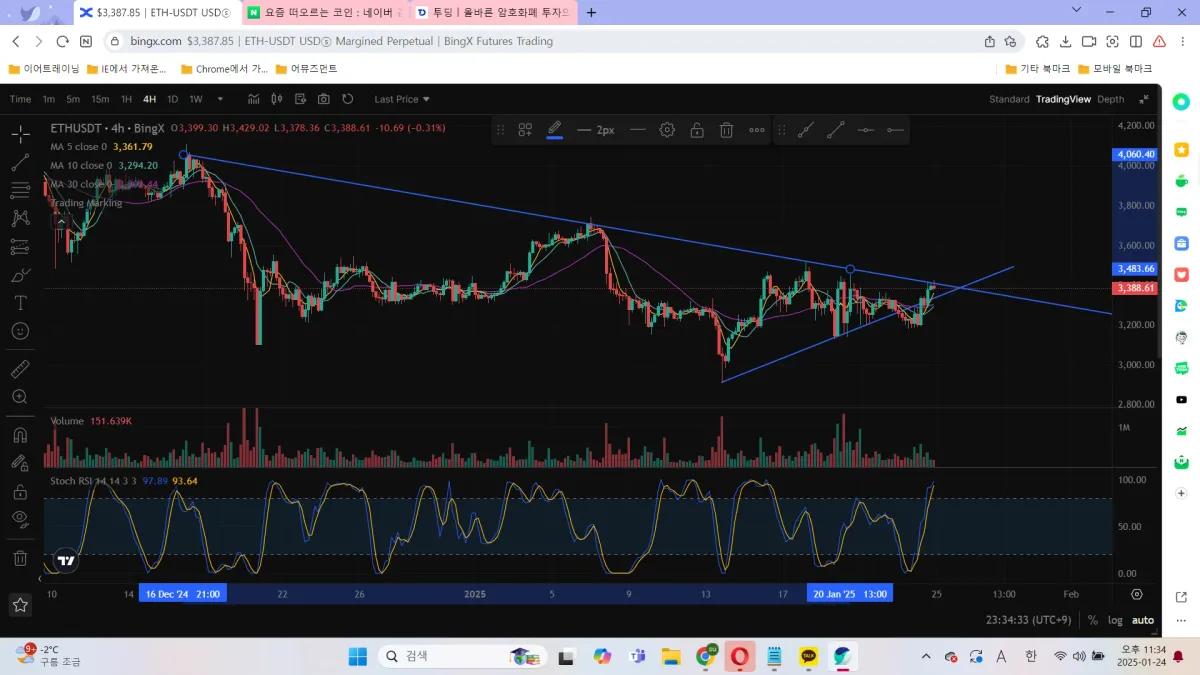
Task: Select the trend line drawing tool
Action: pos(20,162)
